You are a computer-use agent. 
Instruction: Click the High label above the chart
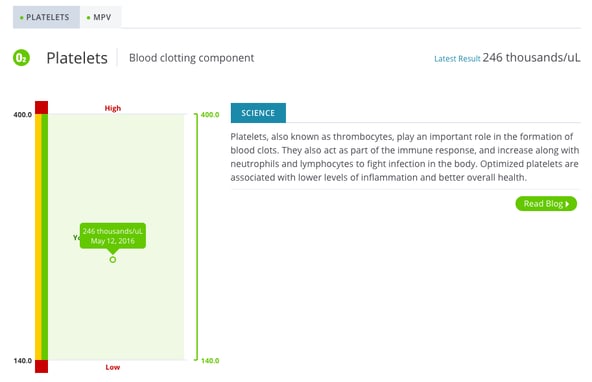(x=113, y=108)
